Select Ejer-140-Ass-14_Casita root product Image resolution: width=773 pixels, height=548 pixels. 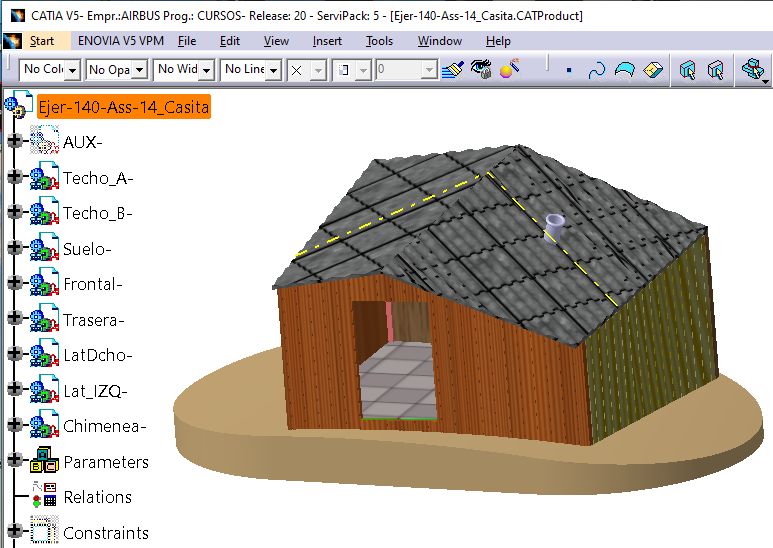123,106
